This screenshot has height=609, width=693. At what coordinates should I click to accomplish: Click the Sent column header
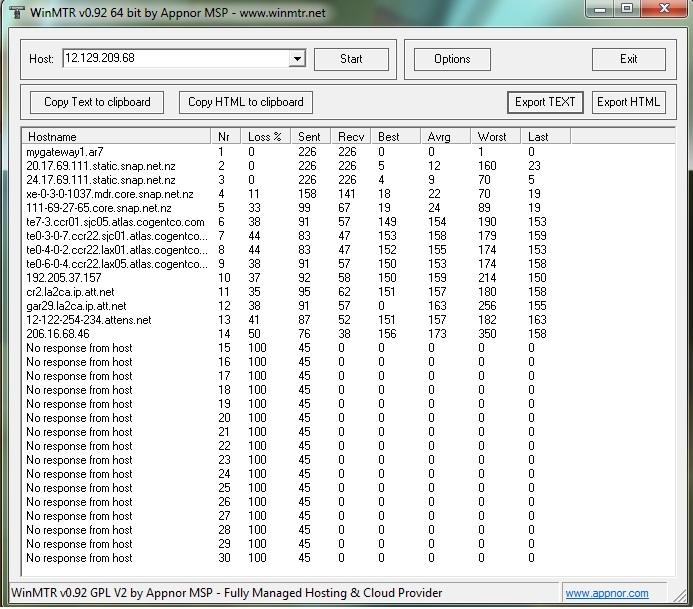[x=311, y=137]
